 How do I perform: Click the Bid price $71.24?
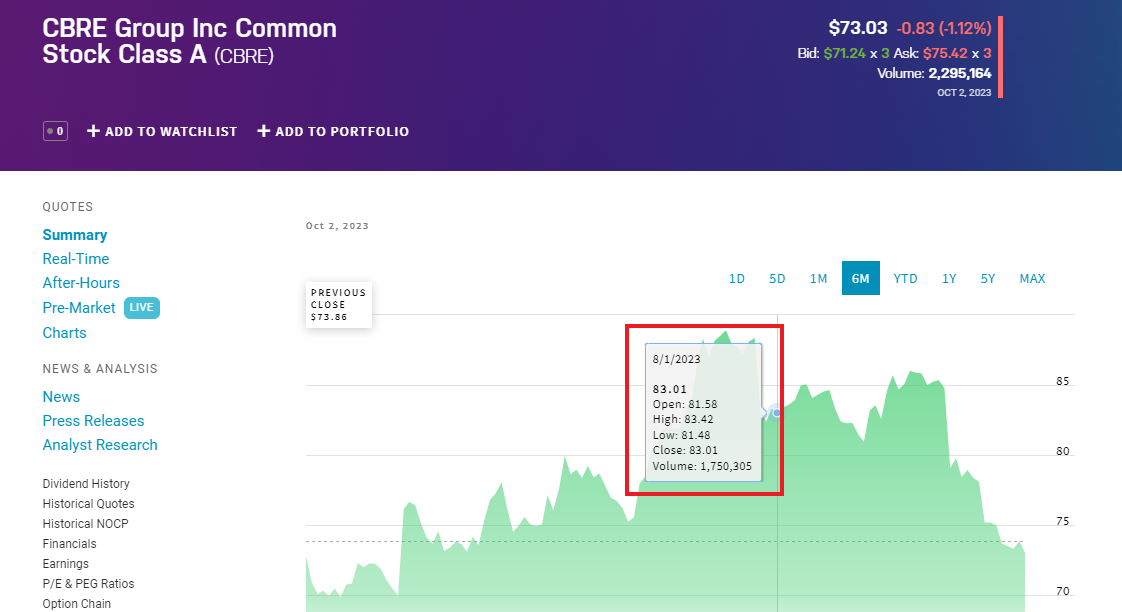(x=844, y=53)
